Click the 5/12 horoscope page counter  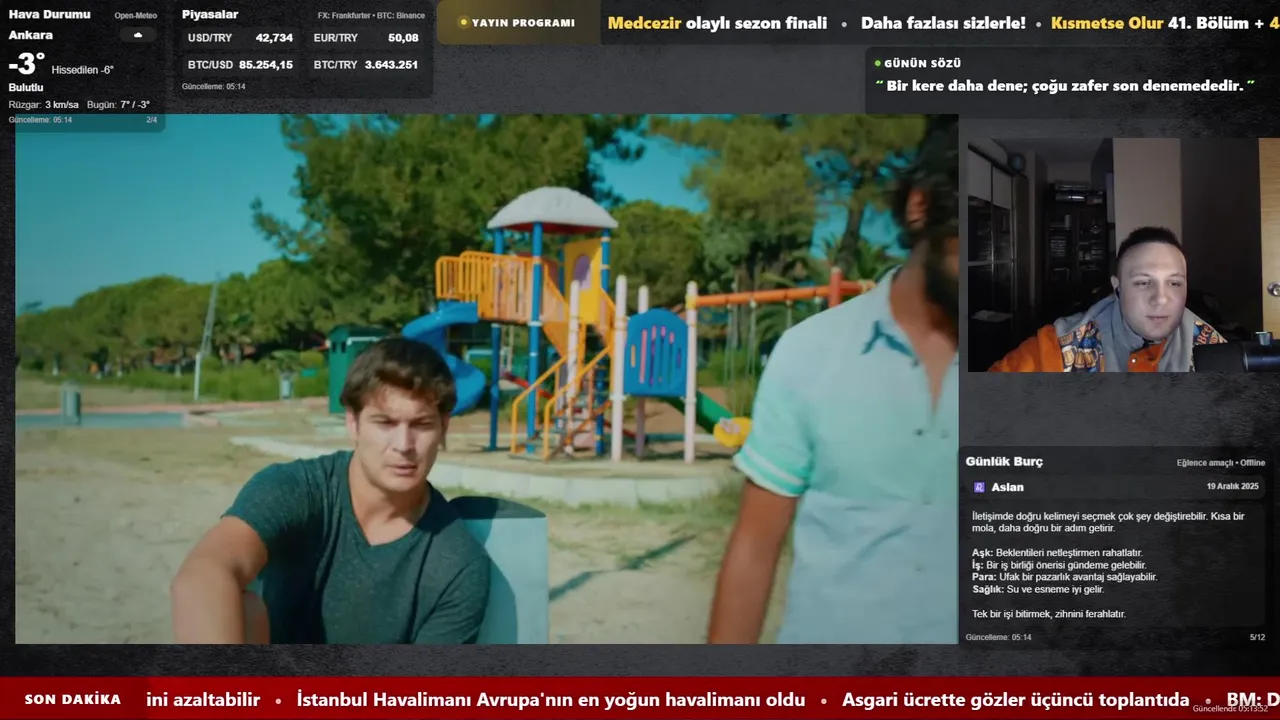[x=1257, y=637]
